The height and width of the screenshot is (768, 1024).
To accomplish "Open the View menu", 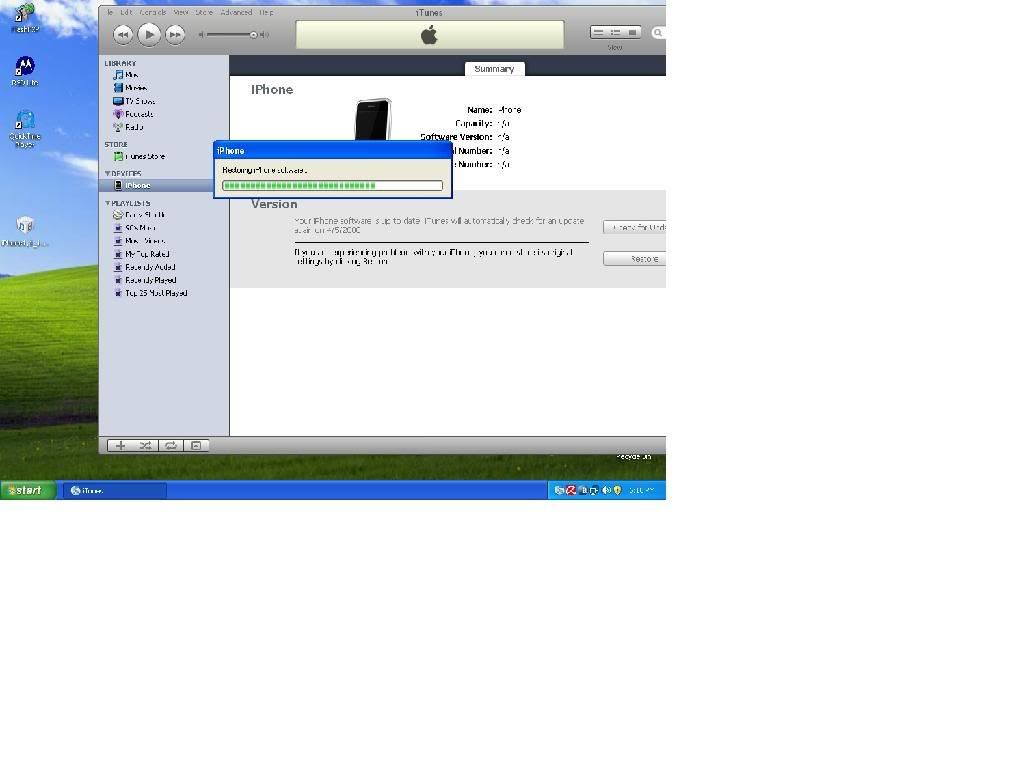I will (x=181, y=12).
